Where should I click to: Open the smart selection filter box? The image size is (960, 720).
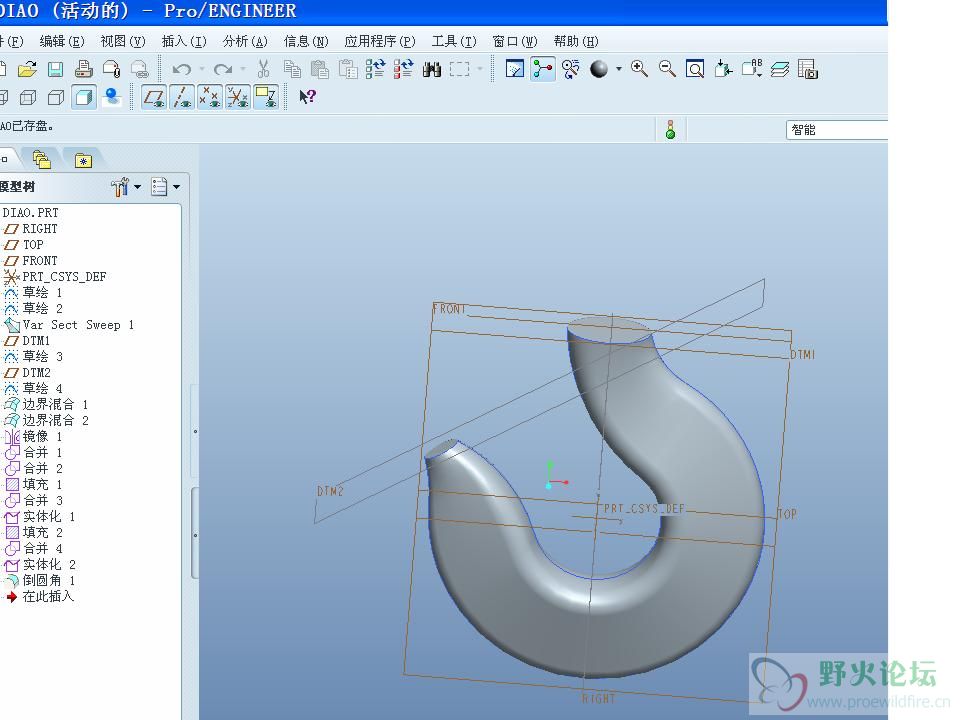(x=836, y=130)
